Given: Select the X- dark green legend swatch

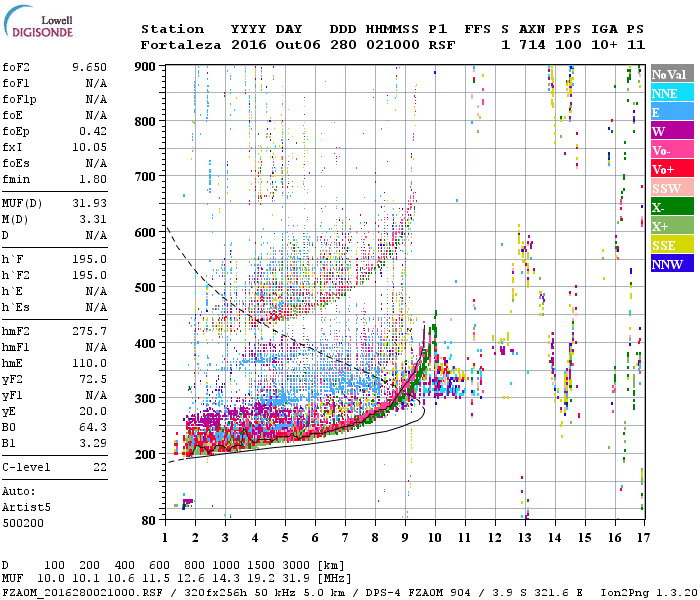Looking at the screenshot, I should 672,207.
